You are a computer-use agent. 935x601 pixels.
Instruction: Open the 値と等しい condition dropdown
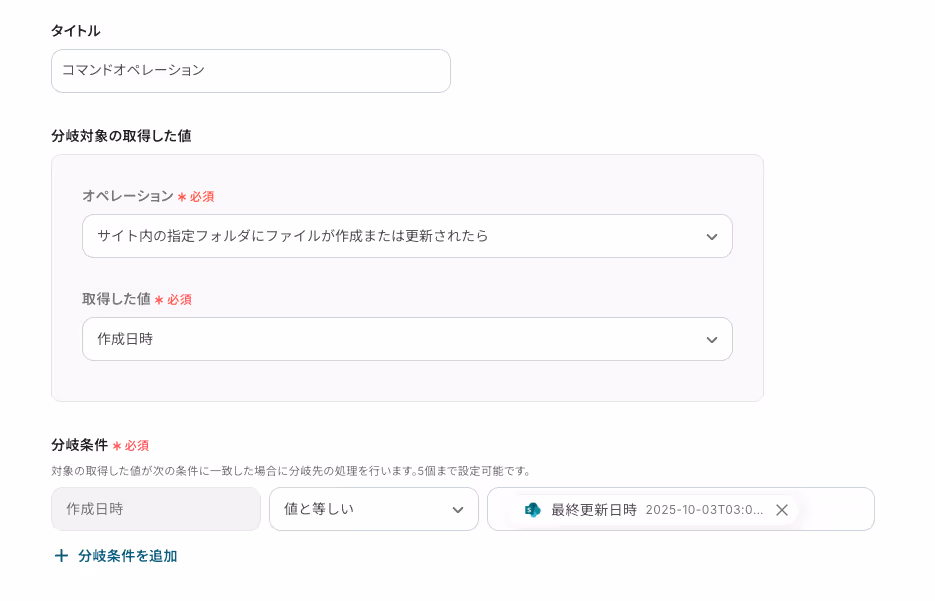(374, 509)
